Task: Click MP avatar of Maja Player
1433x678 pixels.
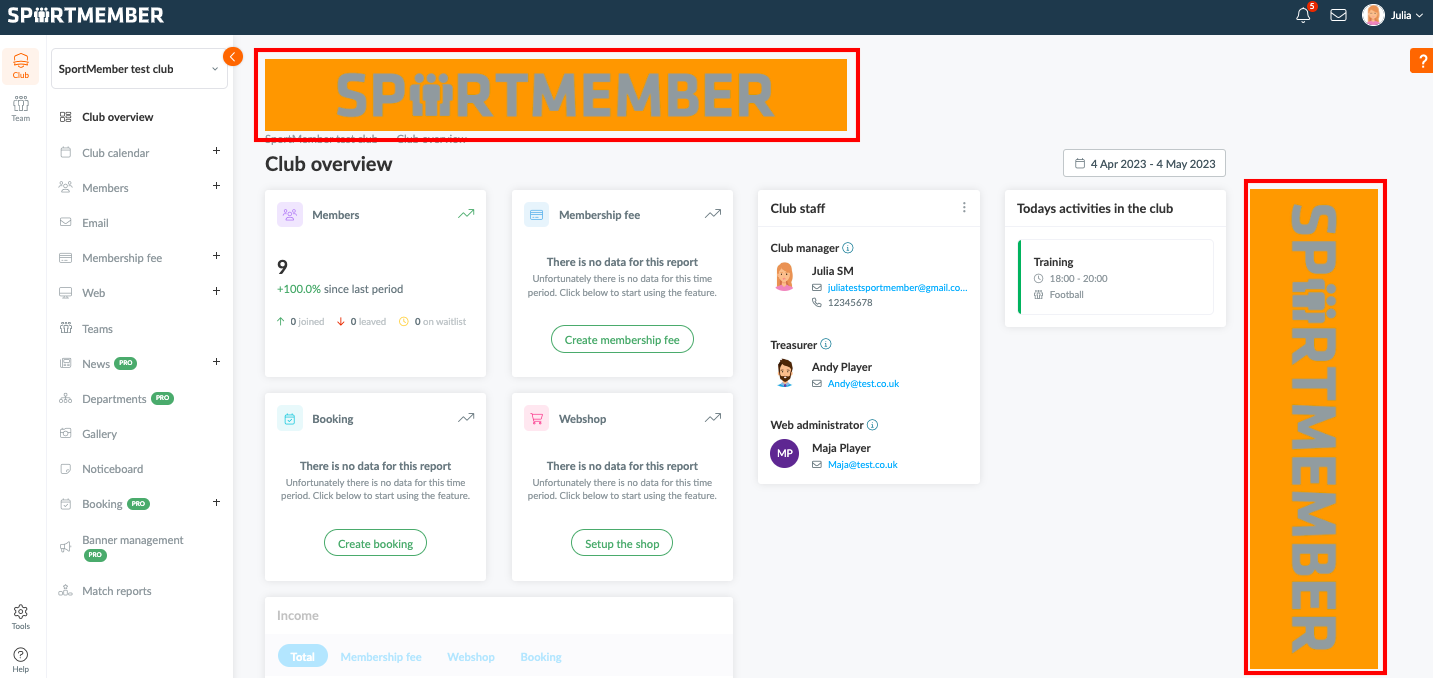Action: [785, 454]
